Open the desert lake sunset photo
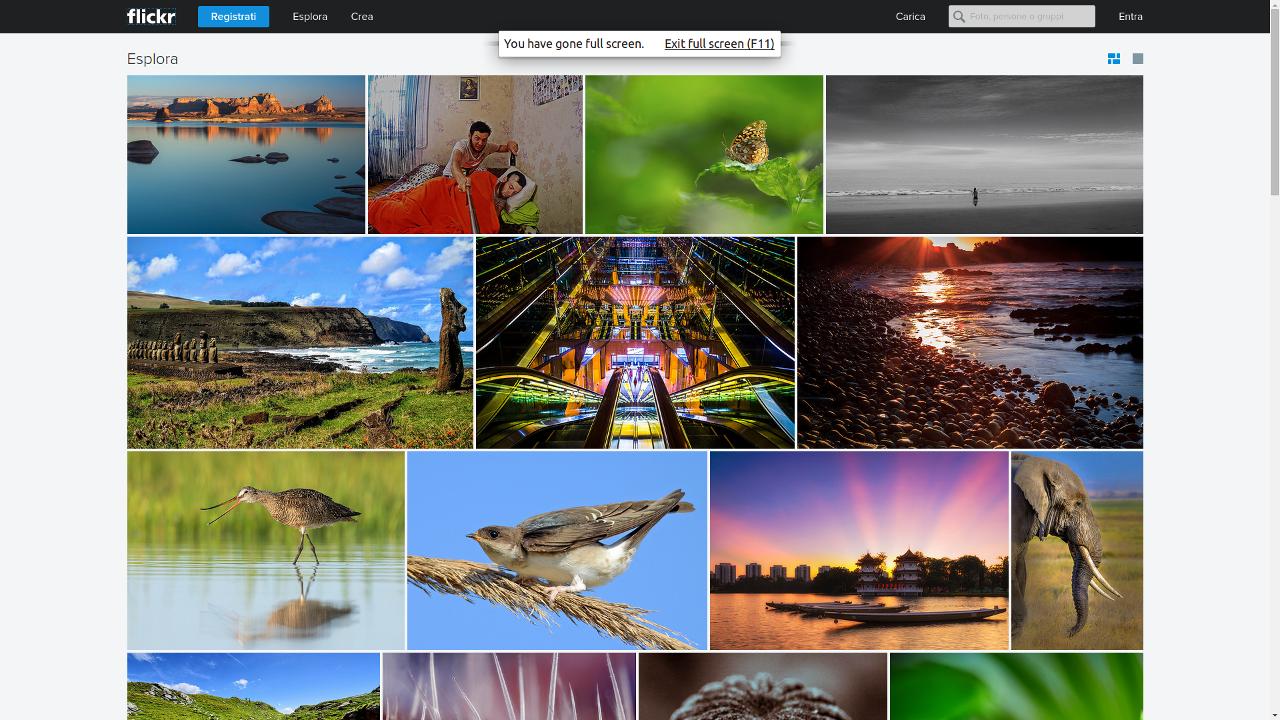Screen dimensions: 1280x720 246,154
